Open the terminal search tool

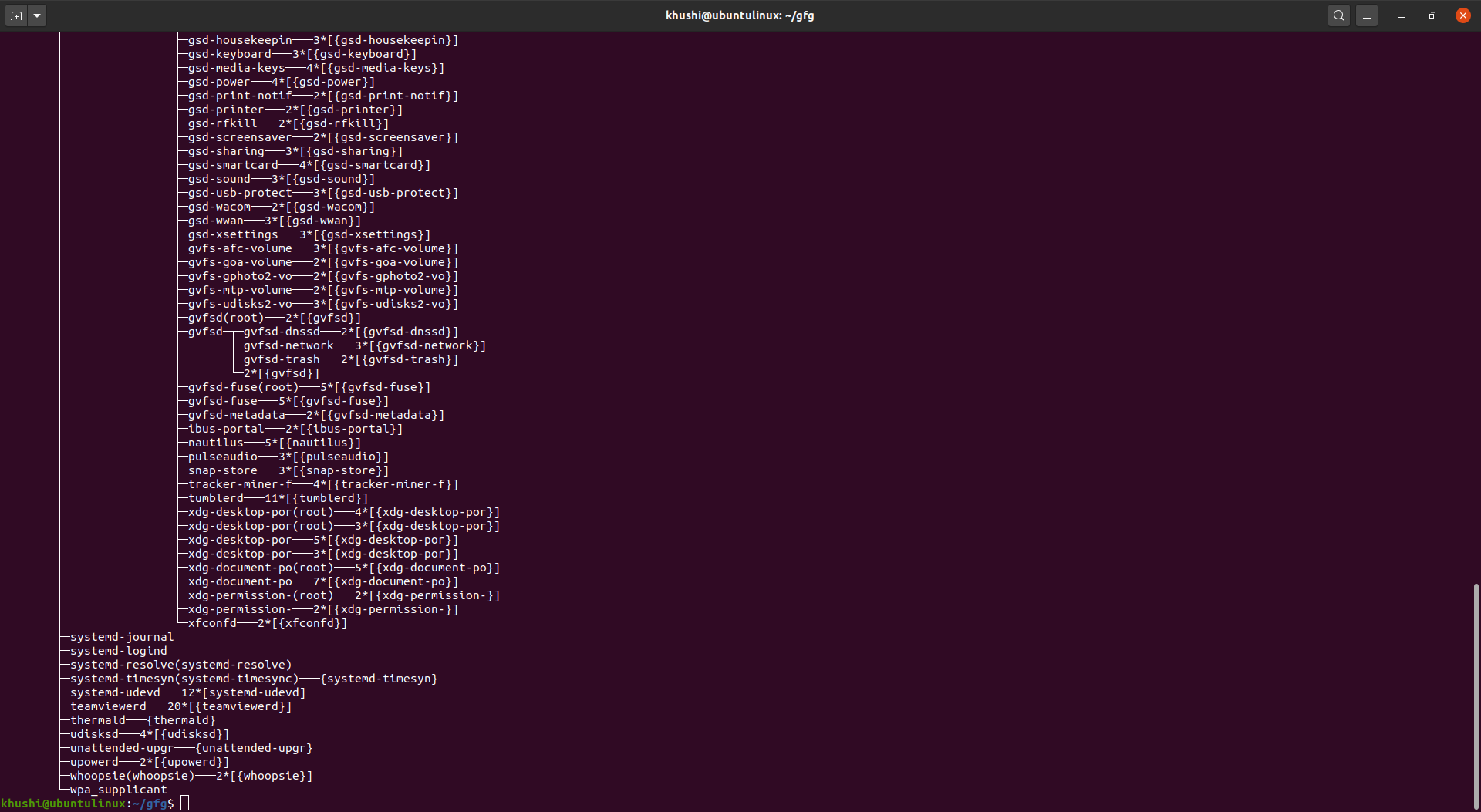click(x=1339, y=15)
